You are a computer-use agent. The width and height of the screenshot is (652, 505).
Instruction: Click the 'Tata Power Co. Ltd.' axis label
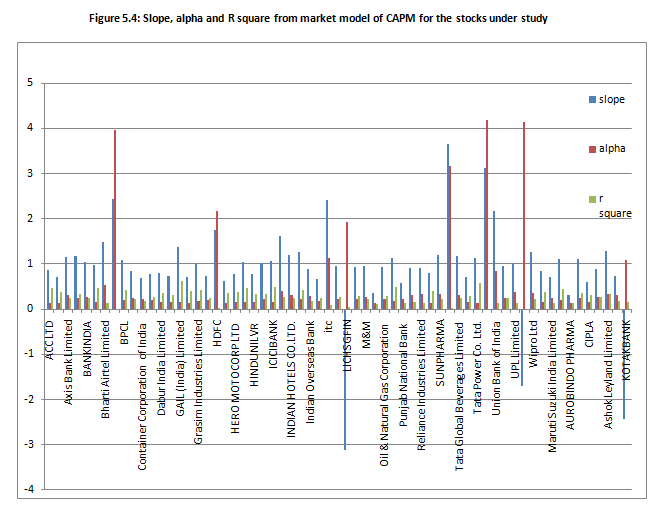478,367
